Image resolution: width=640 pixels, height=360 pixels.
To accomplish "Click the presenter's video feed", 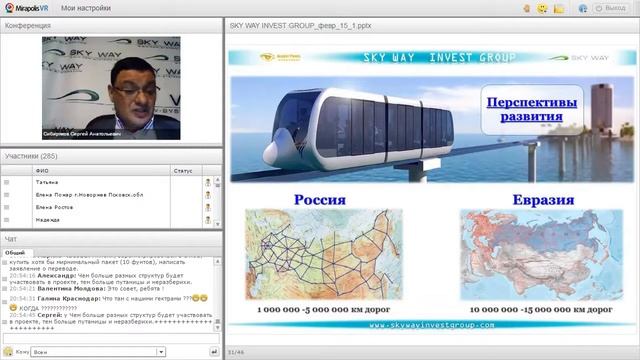I will click(x=111, y=88).
